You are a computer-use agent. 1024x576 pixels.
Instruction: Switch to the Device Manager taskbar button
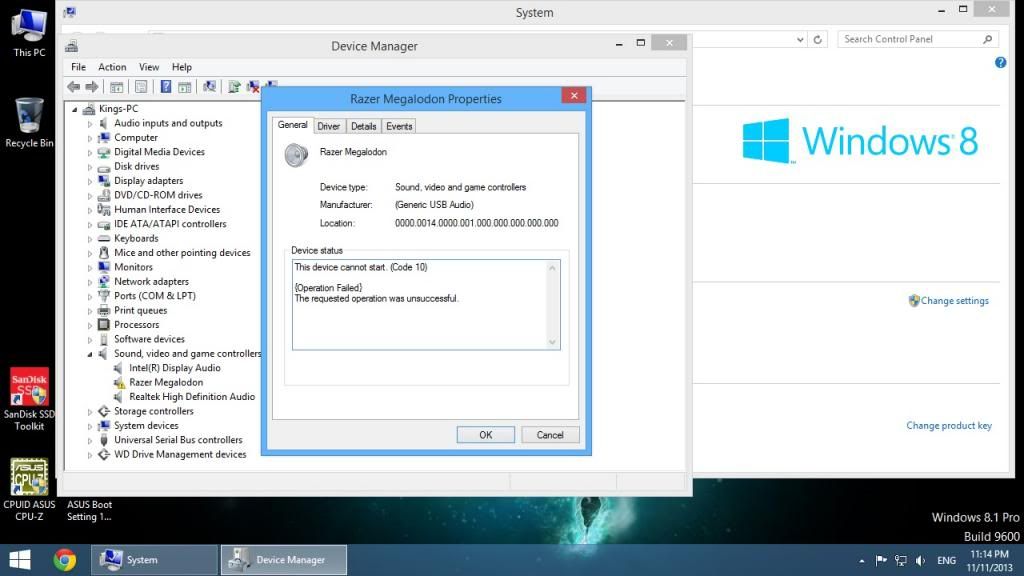click(x=284, y=560)
